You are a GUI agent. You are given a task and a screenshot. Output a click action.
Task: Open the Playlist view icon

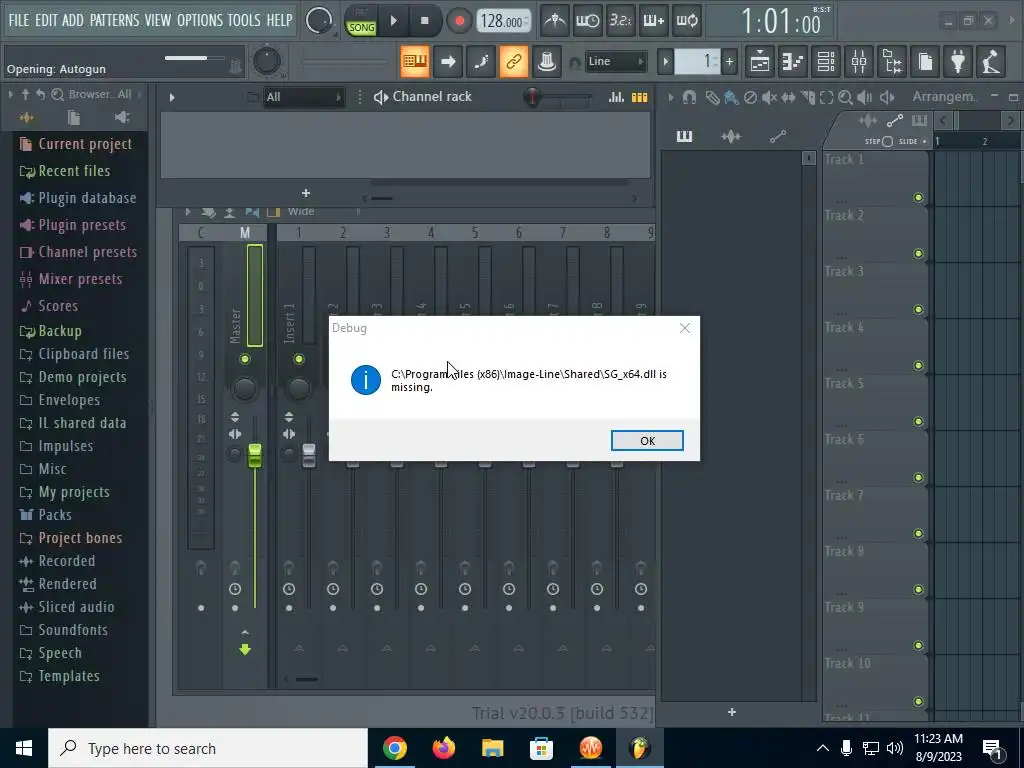click(760, 61)
